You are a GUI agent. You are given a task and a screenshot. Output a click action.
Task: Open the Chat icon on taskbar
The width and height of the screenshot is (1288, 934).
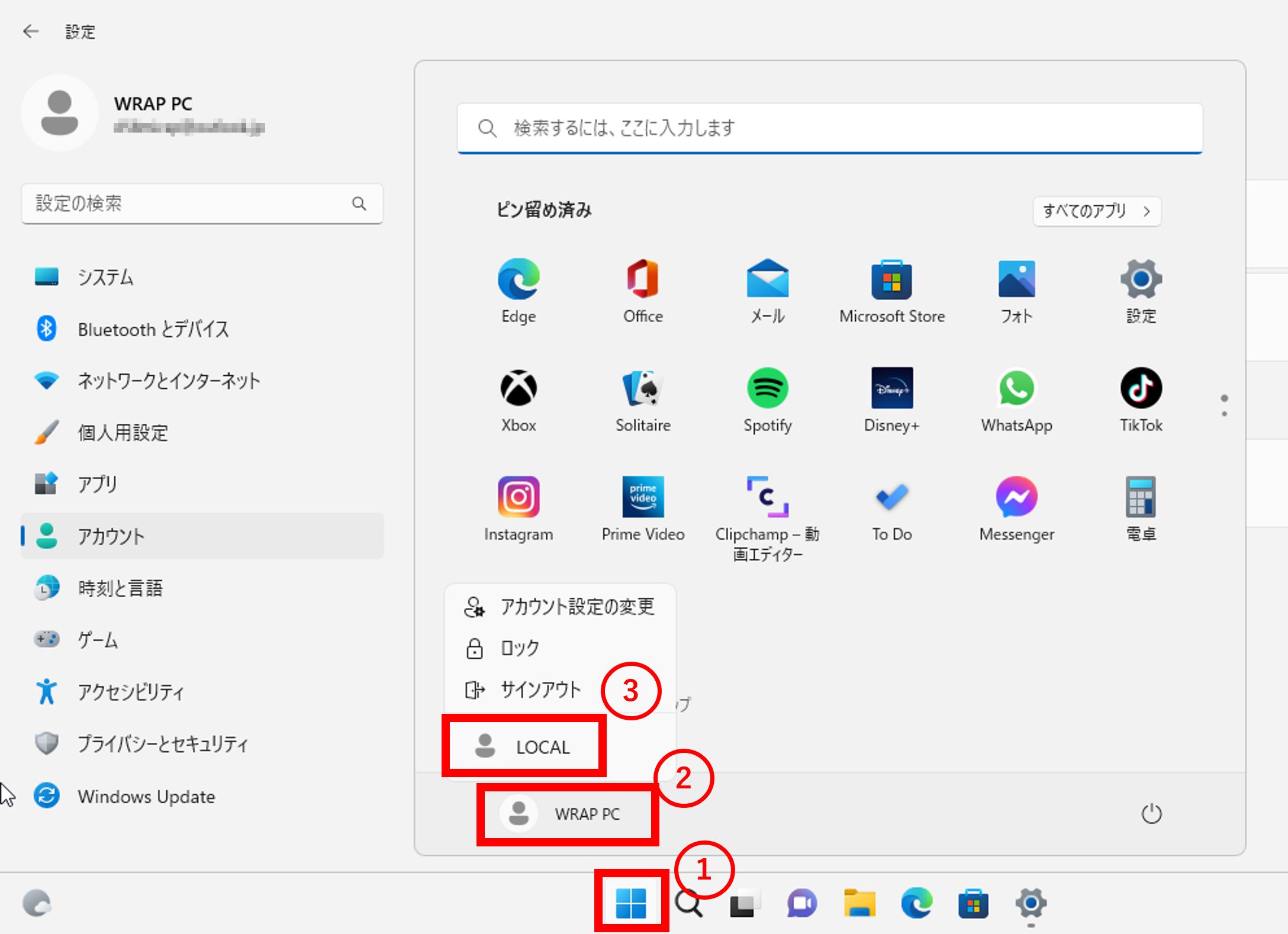tap(801, 903)
